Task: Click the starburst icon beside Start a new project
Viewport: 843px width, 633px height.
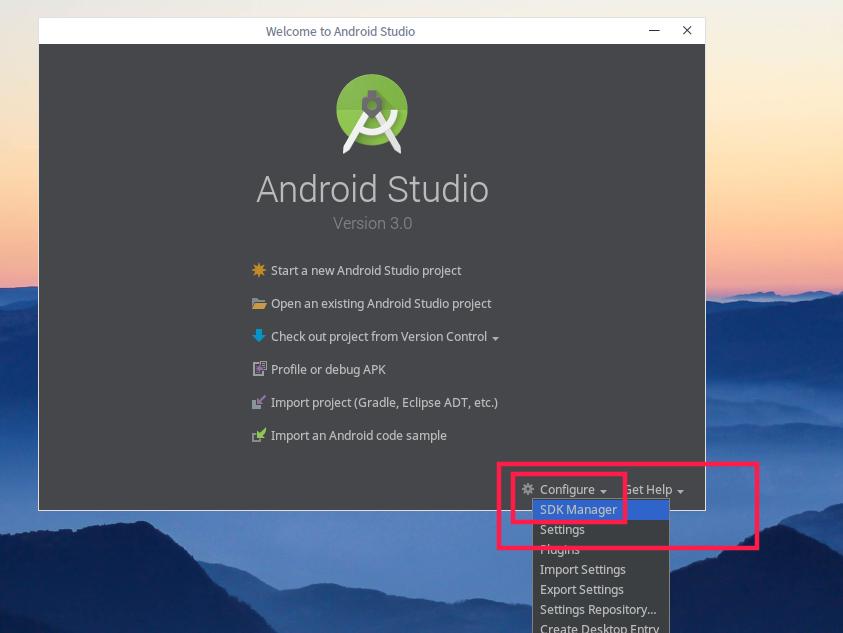Action: [x=259, y=270]
